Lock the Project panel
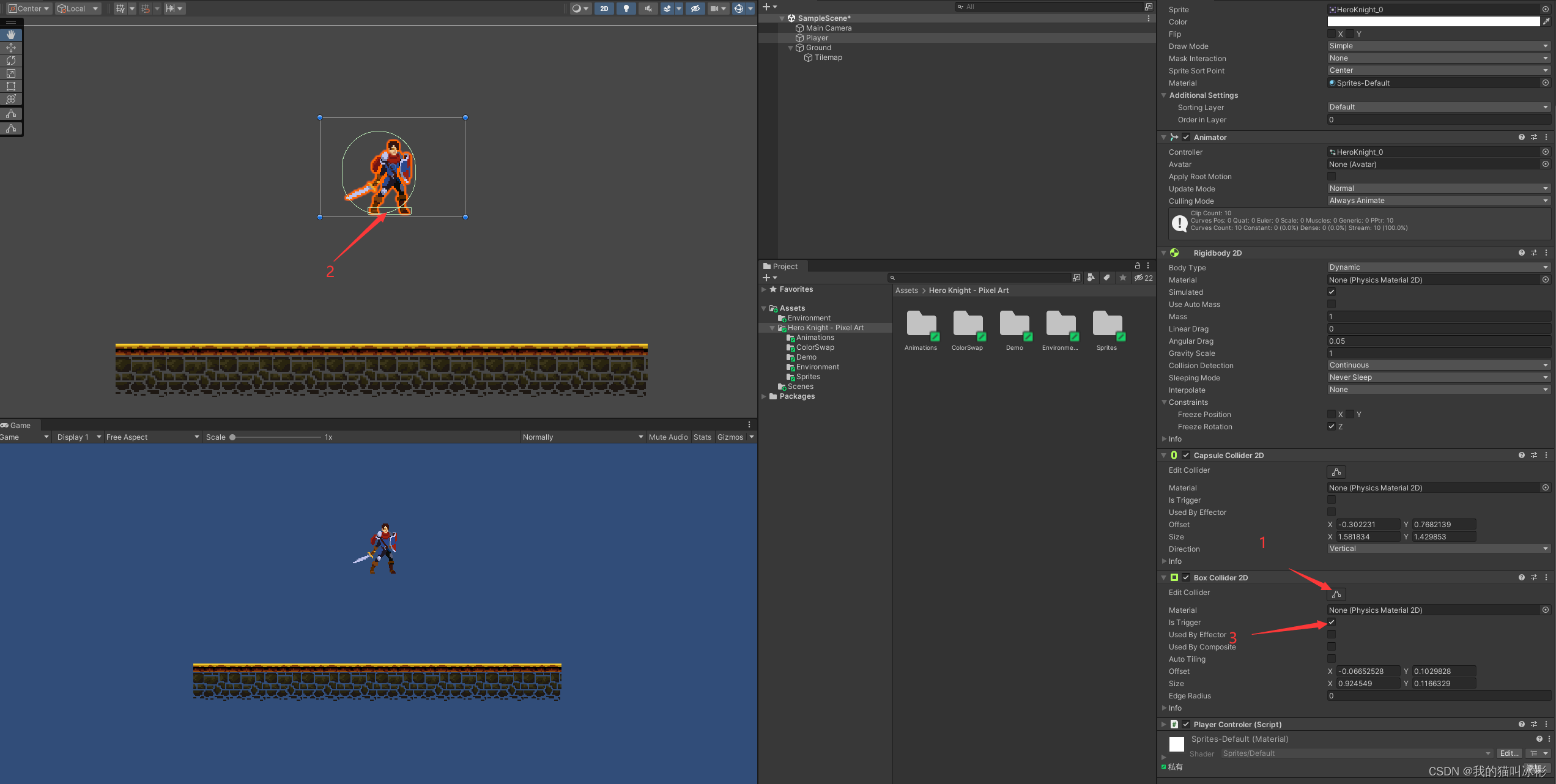Image resolution: width=1556 pixels, height=784 pixels. pos(1138,266)
